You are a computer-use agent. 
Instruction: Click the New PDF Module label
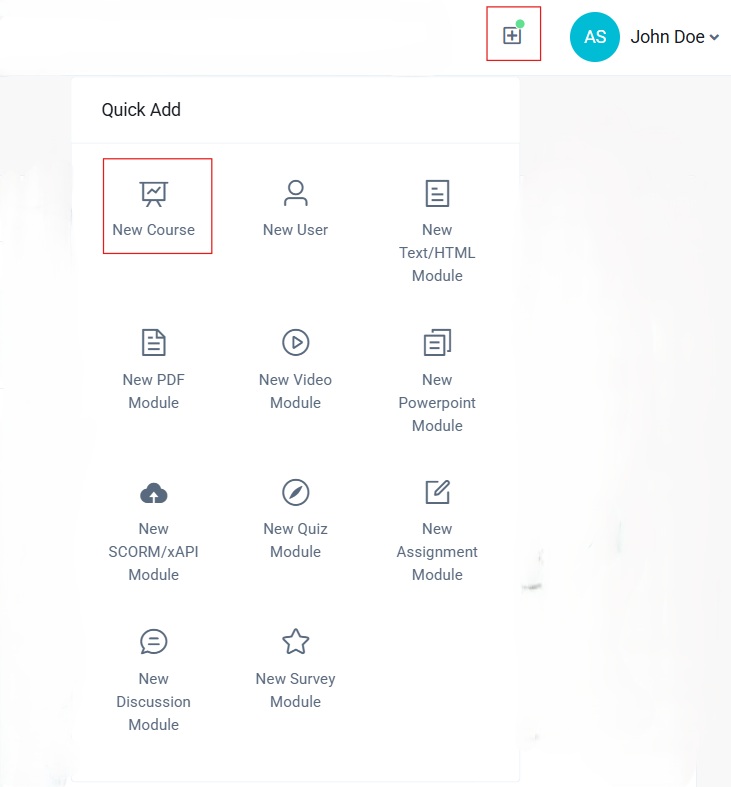click(x=154, y=391)
